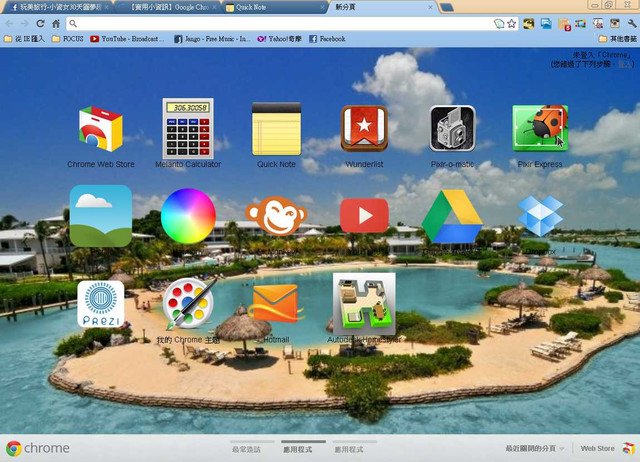Go back with the back arrow

tap(9, 23)
